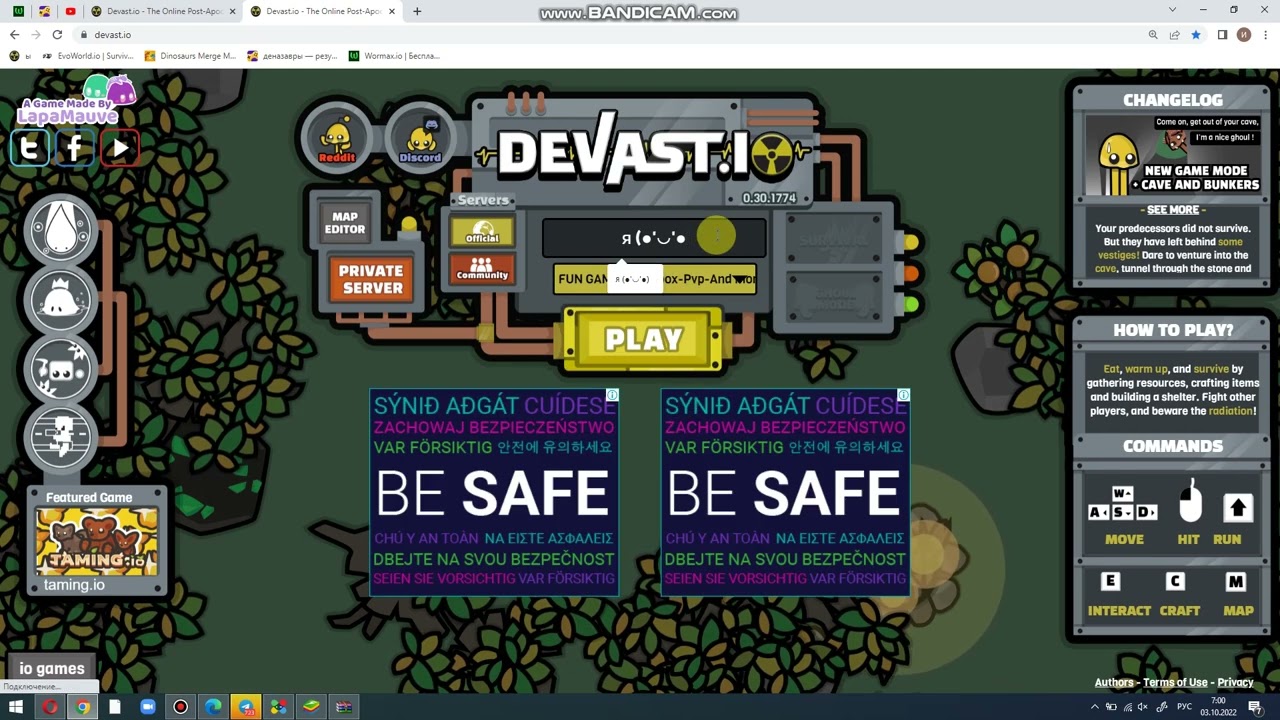Viewport: 1280px width, 720px height.
Task: Expand the tab search chevron
Action: 1172,10
